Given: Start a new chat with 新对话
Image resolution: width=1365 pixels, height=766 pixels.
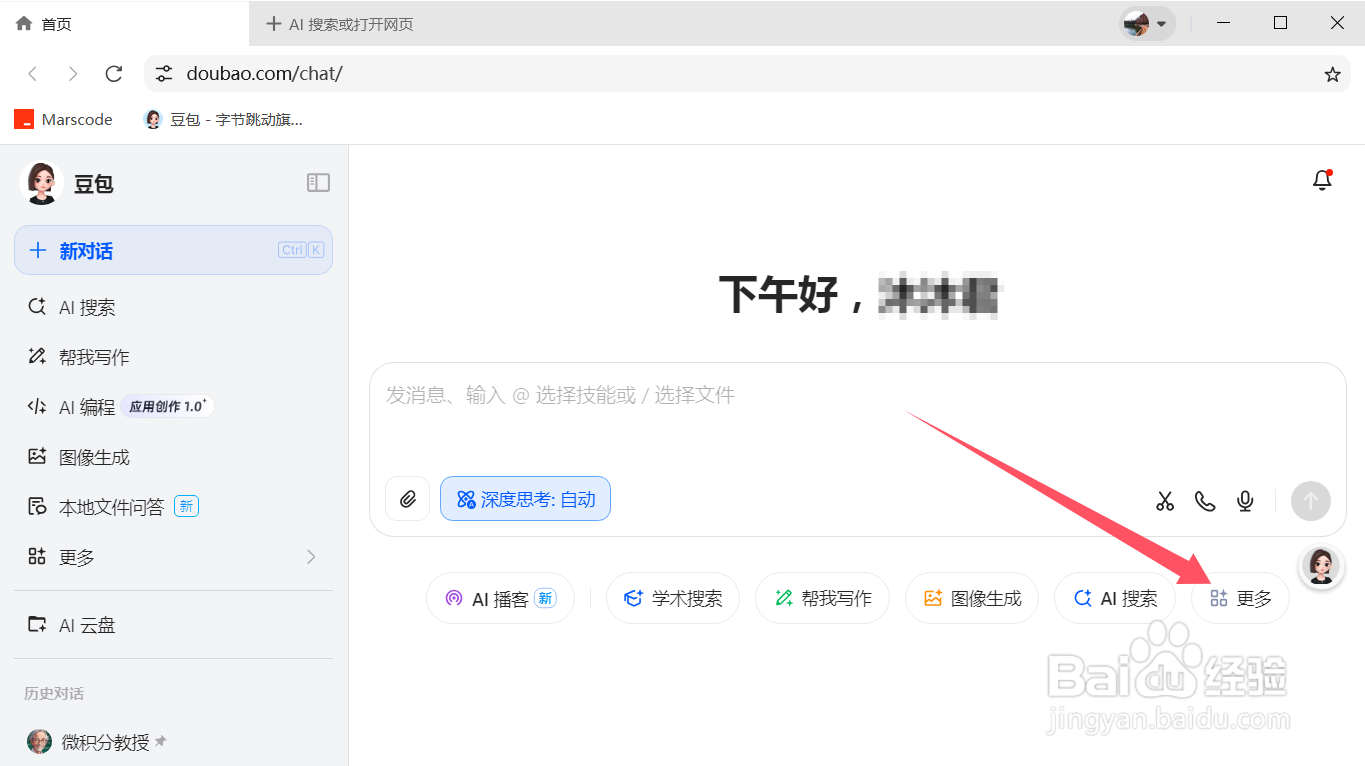Looking at the screenshot, I should [x=173, y=250].
